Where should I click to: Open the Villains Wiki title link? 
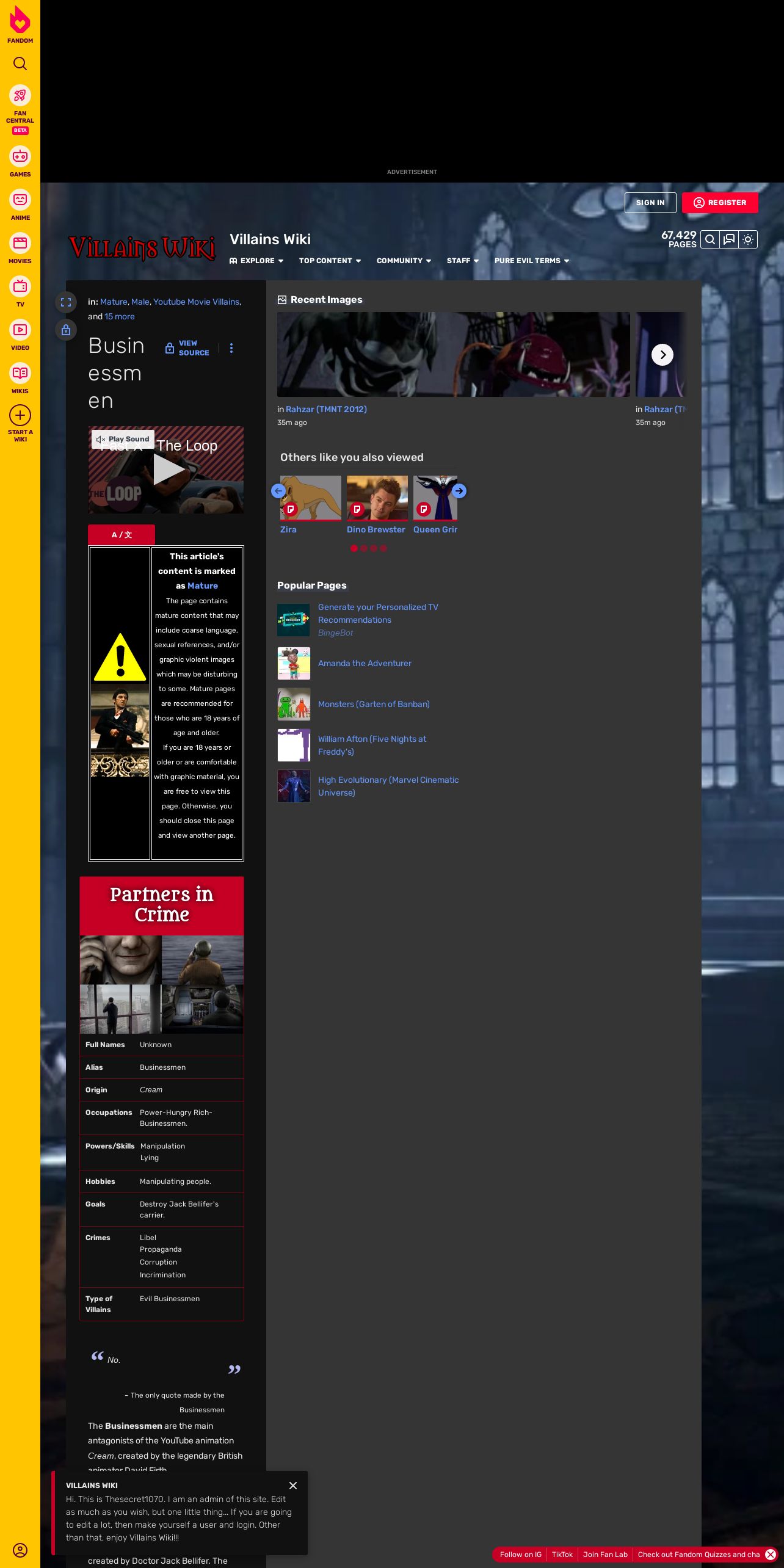pos(270,239)
